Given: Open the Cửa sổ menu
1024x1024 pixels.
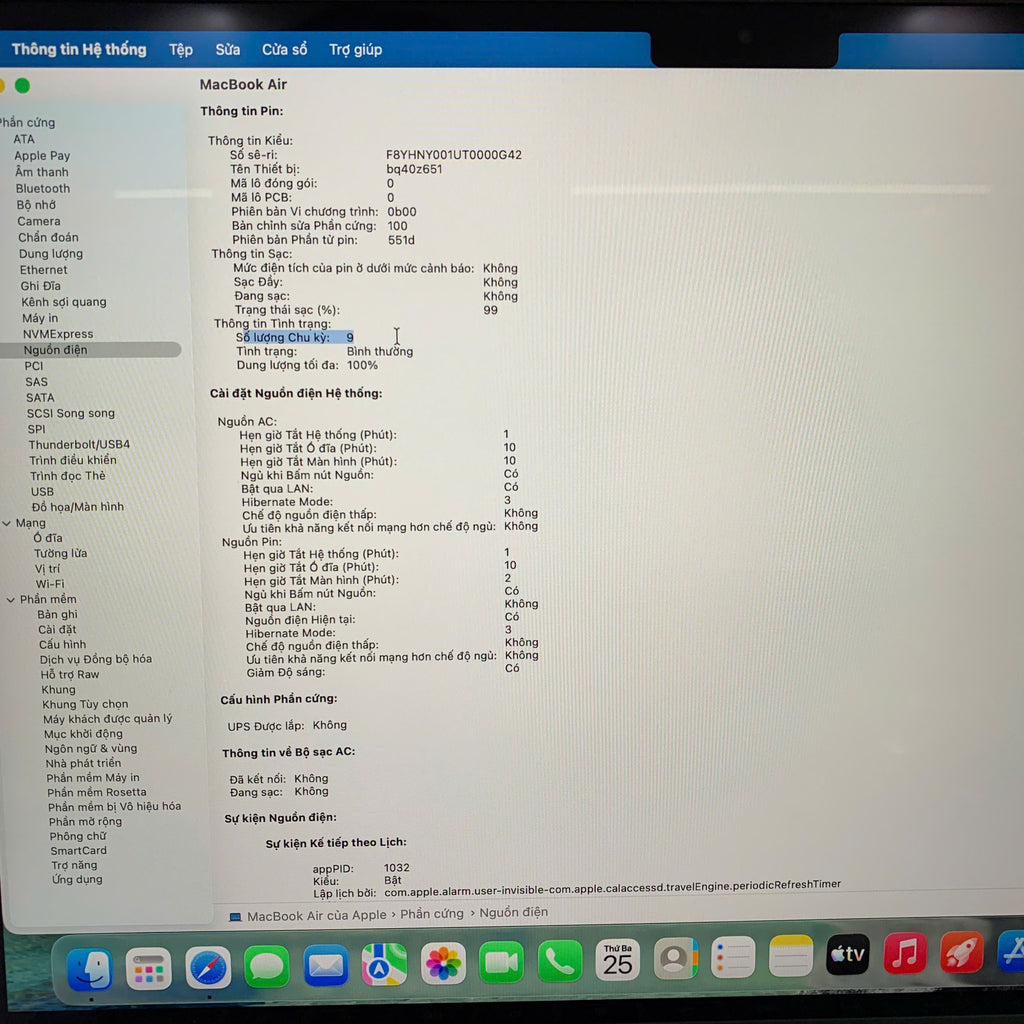Looking at the screenshot, I should 285,50.
